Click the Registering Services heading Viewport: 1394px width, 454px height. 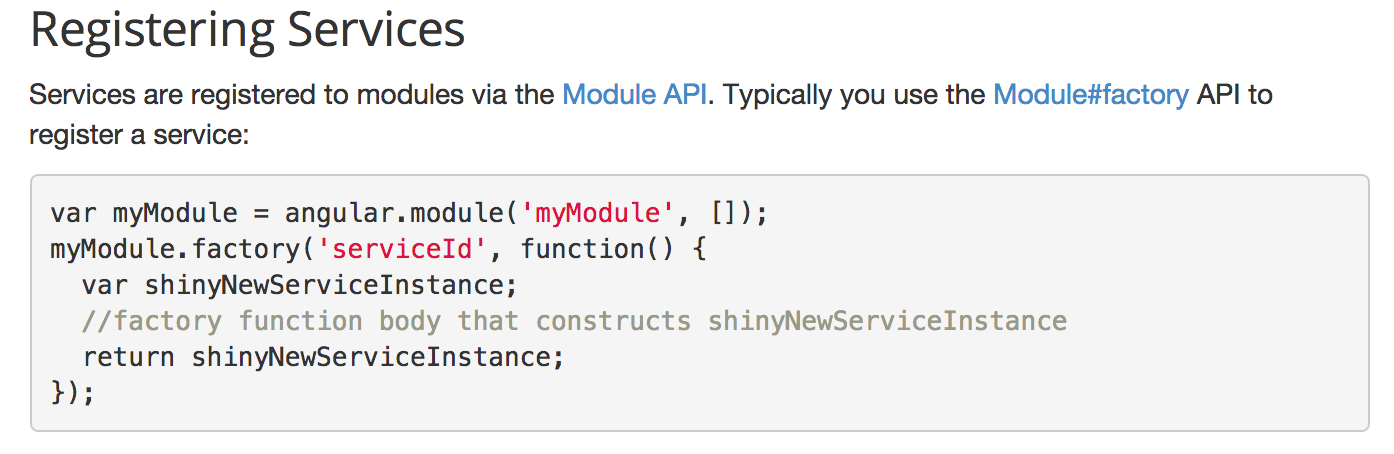coord(247,30)
